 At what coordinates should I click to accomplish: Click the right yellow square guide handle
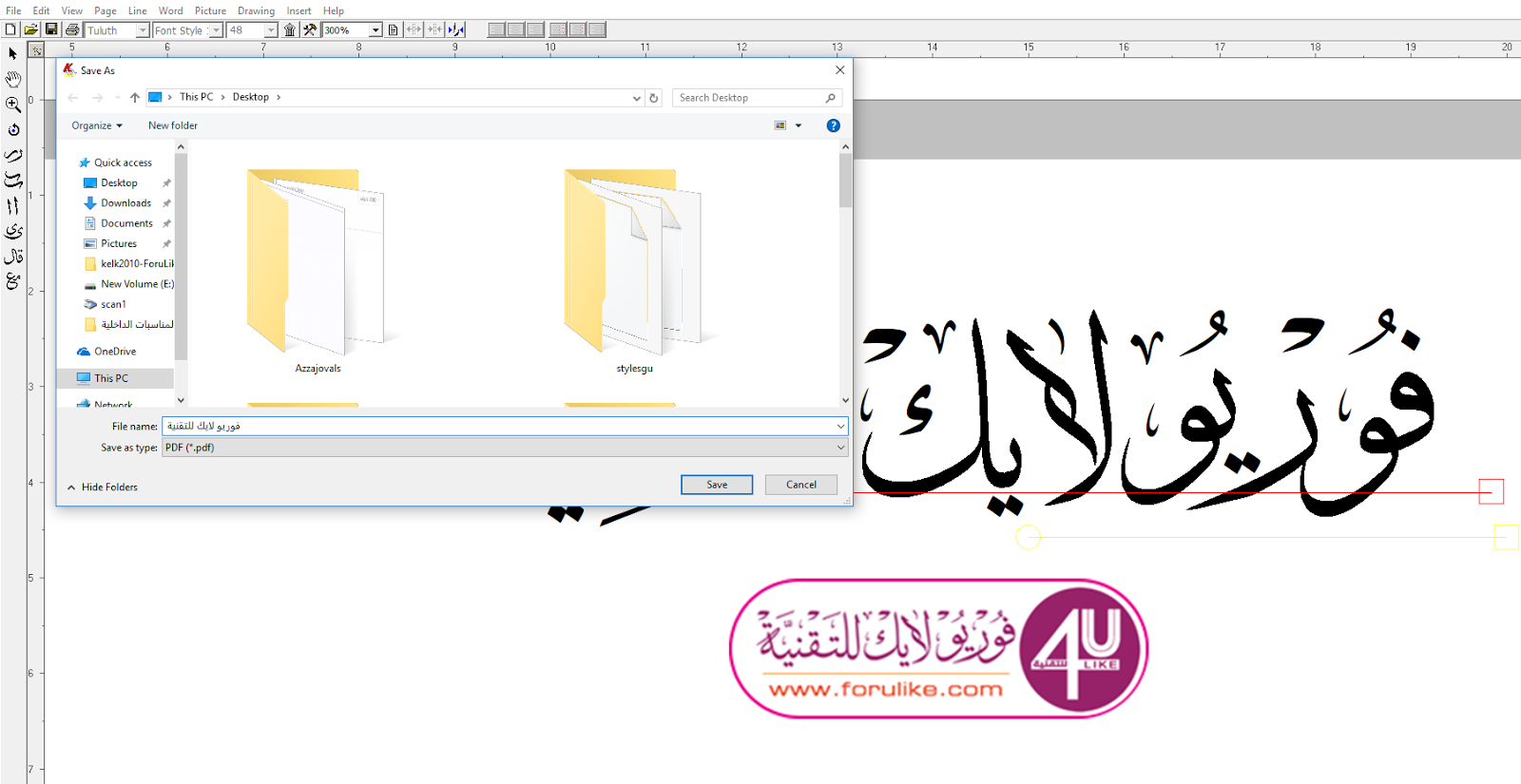(x=1507, y=537)
